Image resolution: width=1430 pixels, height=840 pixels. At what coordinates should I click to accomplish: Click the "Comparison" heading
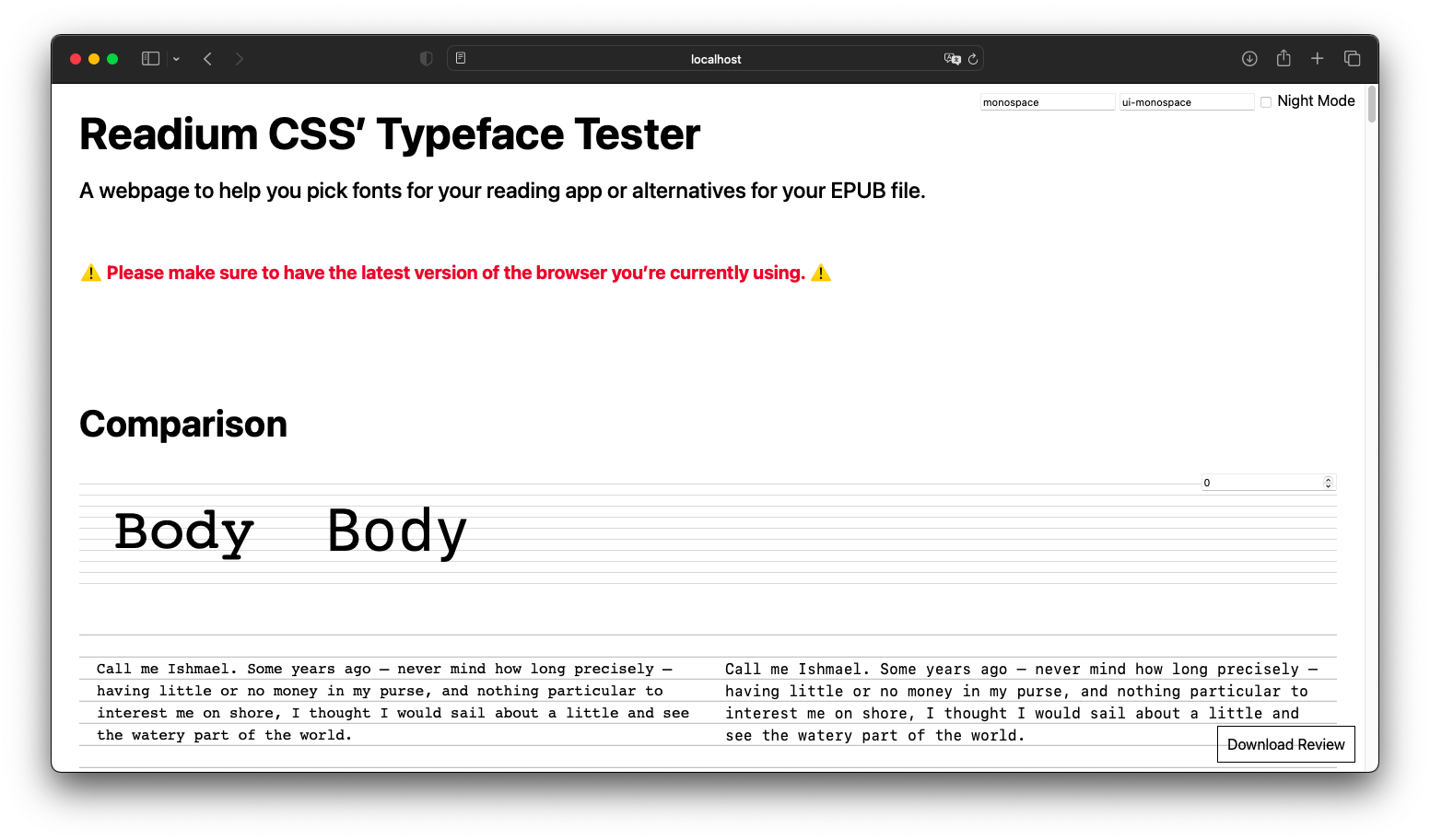click(x=183, y=424)
